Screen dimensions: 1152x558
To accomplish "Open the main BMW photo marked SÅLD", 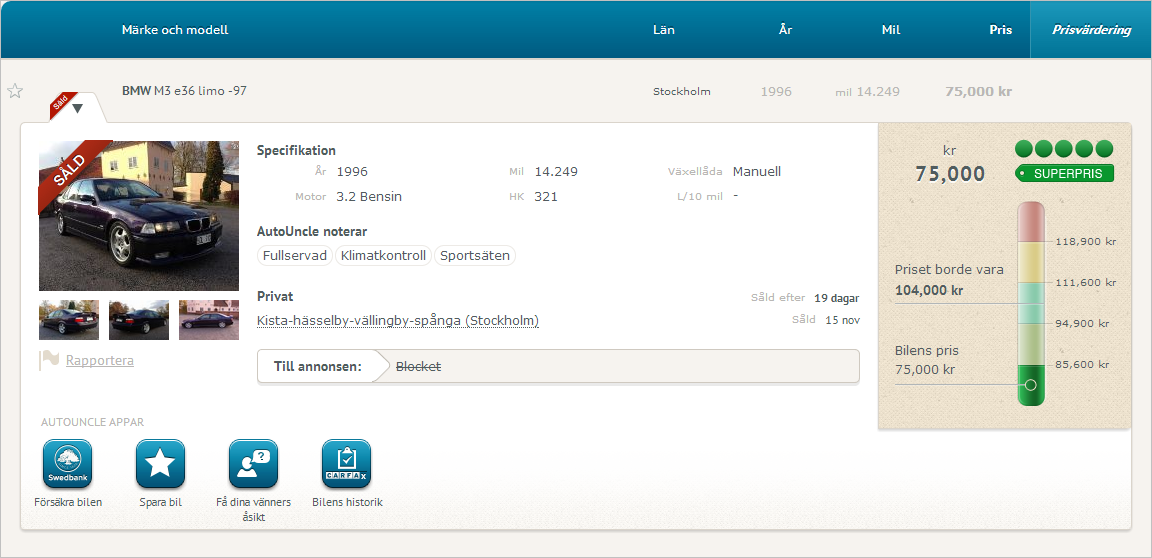I will pyautogui.click(x=139, y=216).
